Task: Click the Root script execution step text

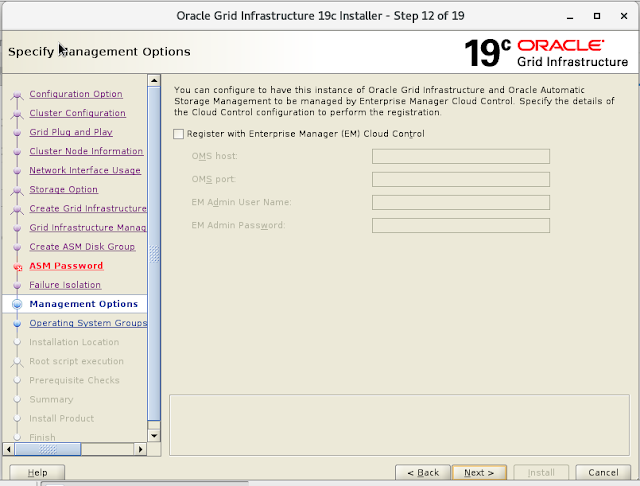Action: click(x=76, y=362)
